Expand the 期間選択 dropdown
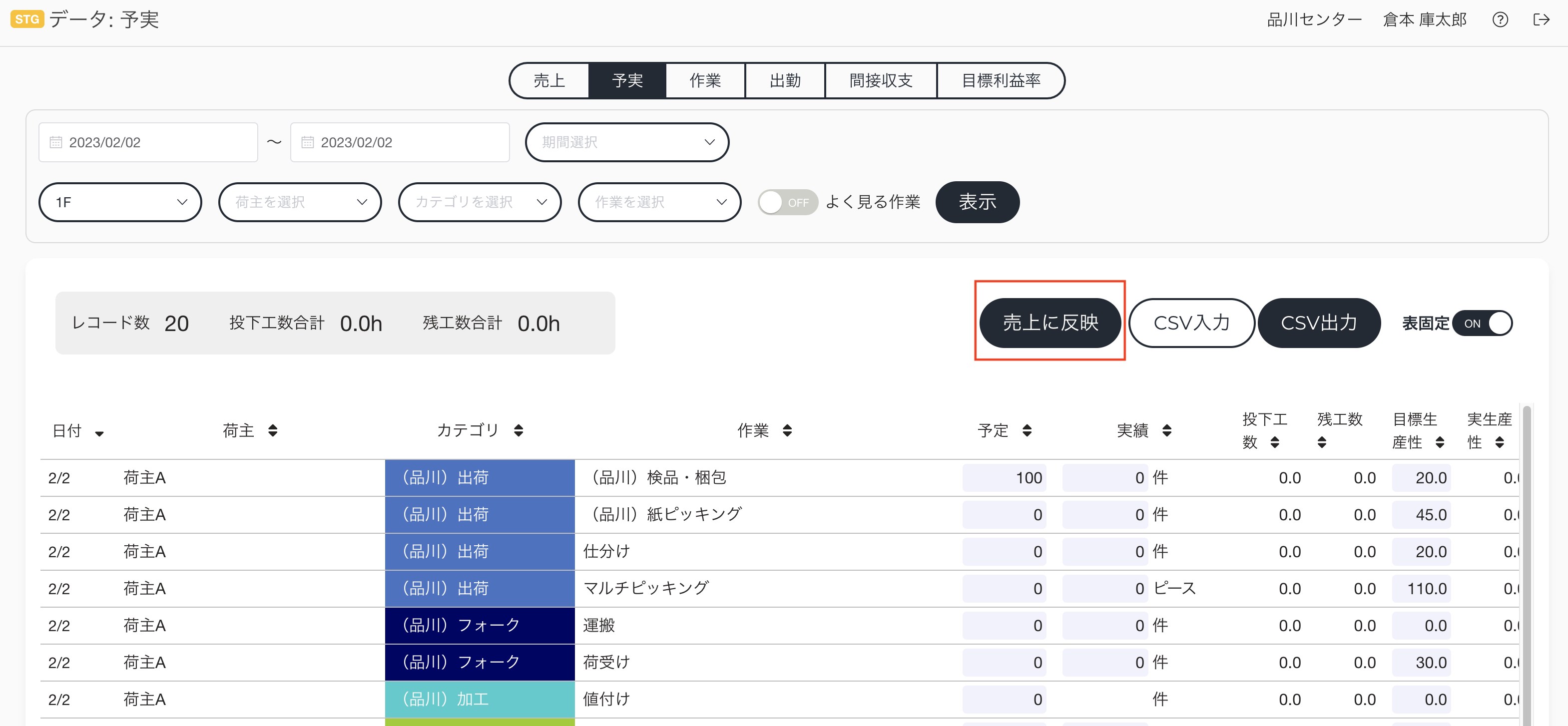 627,142
